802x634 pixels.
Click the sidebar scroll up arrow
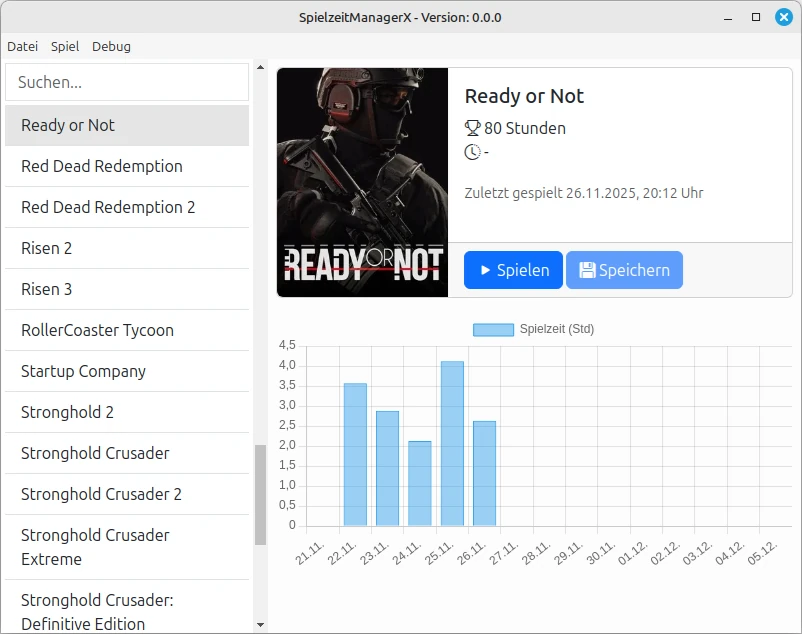point(261,68)
